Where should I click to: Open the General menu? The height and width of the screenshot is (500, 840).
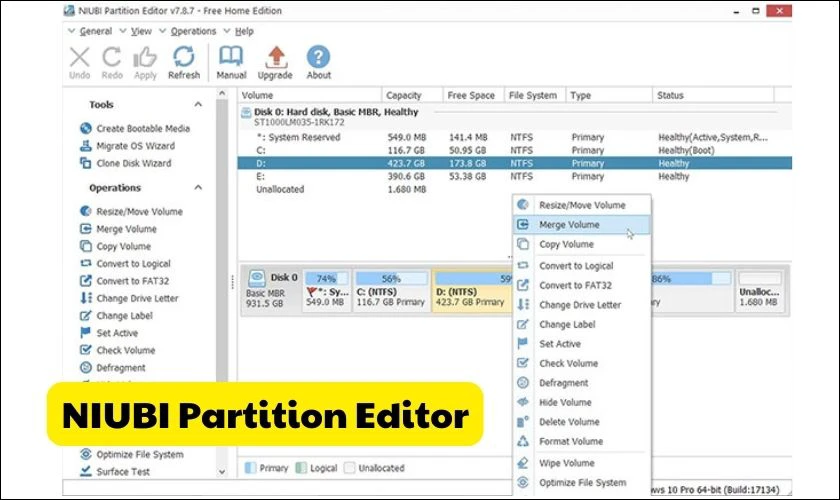coord(95,31)
